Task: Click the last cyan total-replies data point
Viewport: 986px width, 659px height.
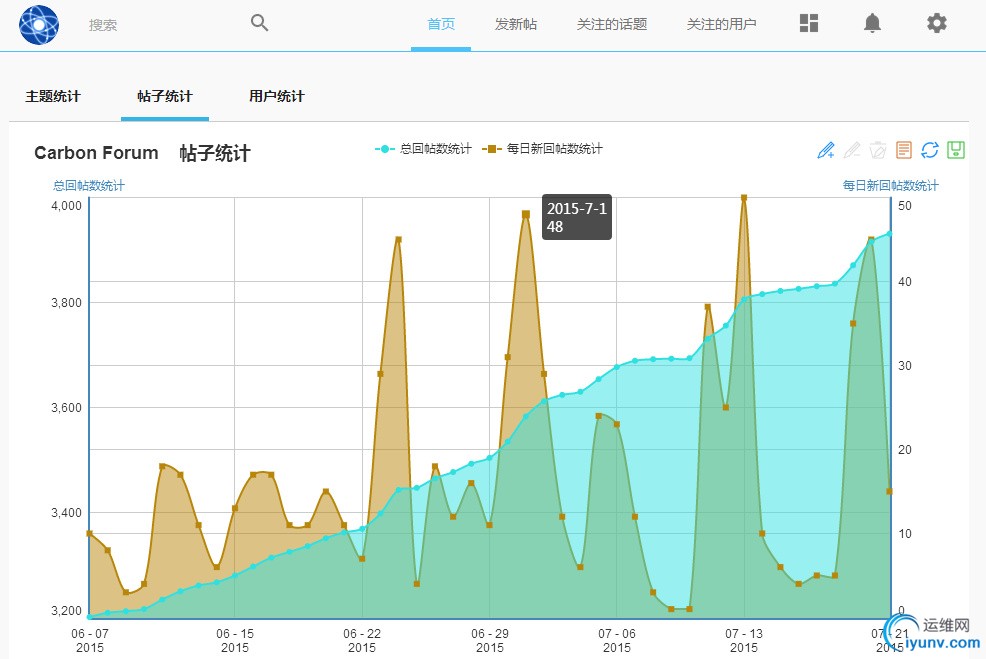Action: pos(889,234)
